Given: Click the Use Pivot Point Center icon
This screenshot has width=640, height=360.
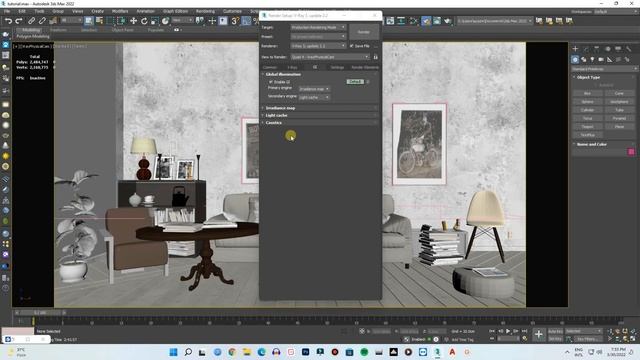Looking at the screenshot, I should (x=200, y=21).
